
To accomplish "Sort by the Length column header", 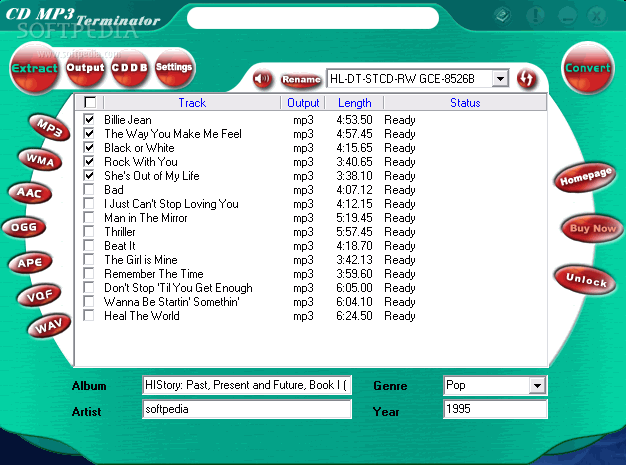I will tap(355, 103).
